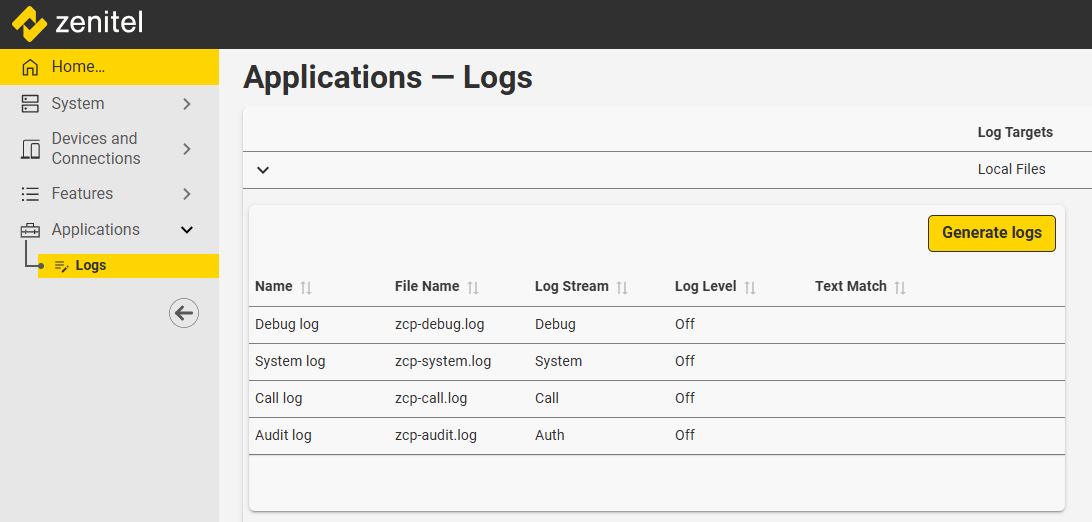Screen dimensions: 1092x522
Task: Open the Home menu item
Action: tap(78, 67)
